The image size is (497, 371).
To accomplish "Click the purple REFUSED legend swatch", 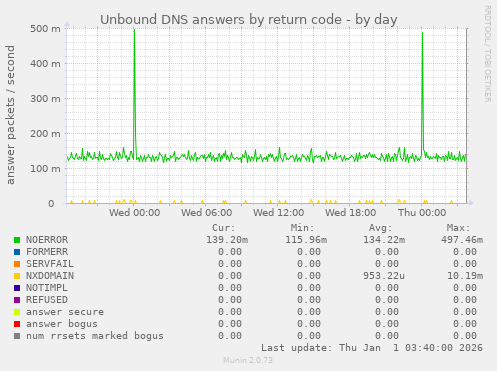I will click(17, 300).
